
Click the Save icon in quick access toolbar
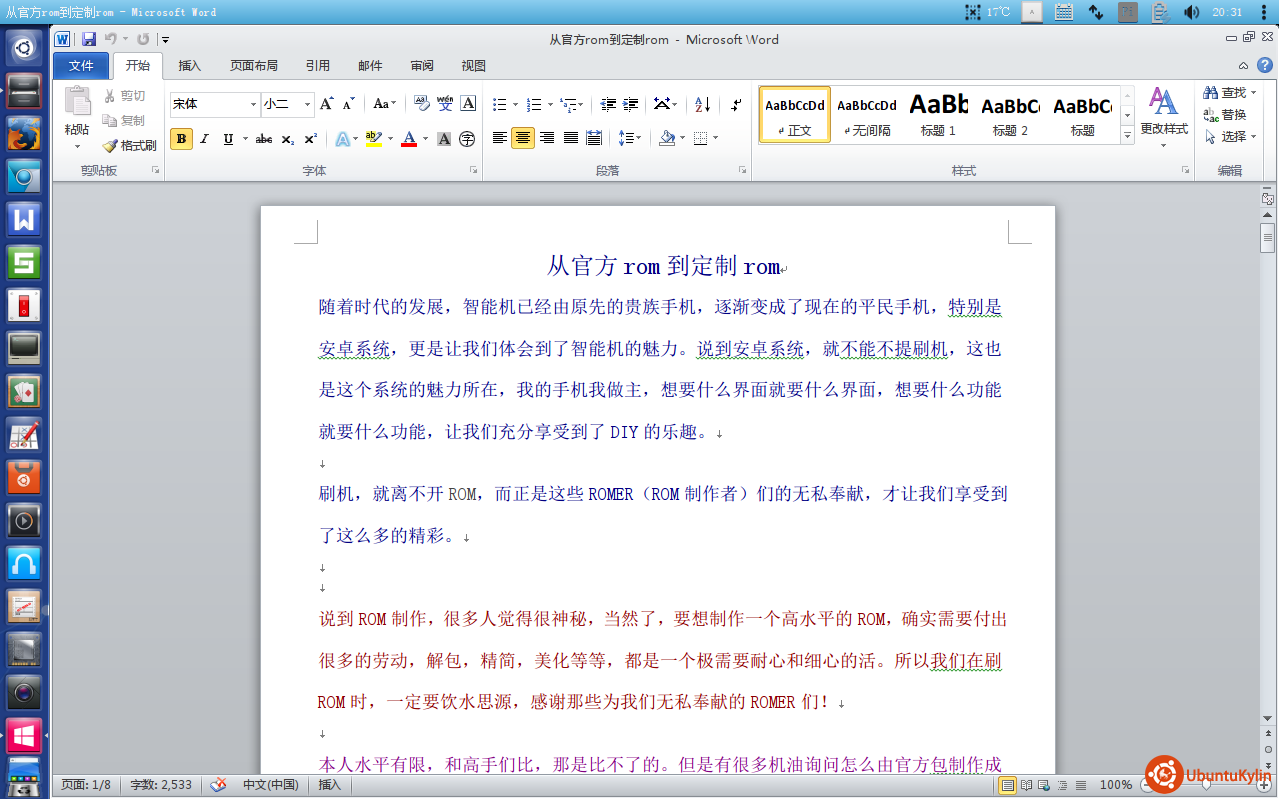(89, 39)
